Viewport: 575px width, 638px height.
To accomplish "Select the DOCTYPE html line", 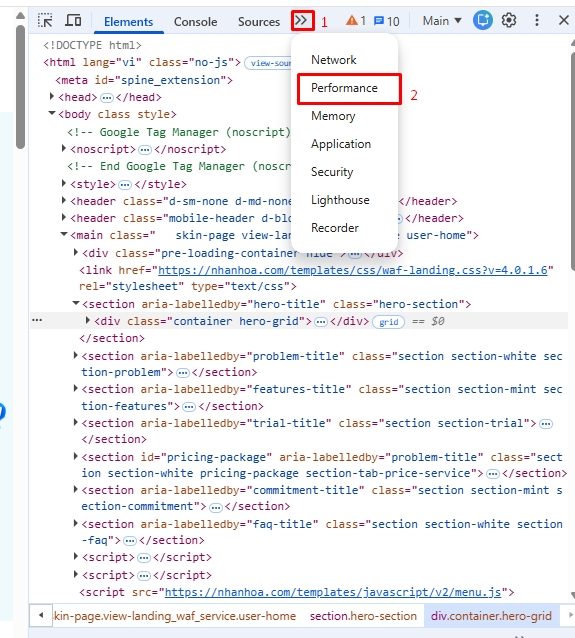I will (92, 45).
